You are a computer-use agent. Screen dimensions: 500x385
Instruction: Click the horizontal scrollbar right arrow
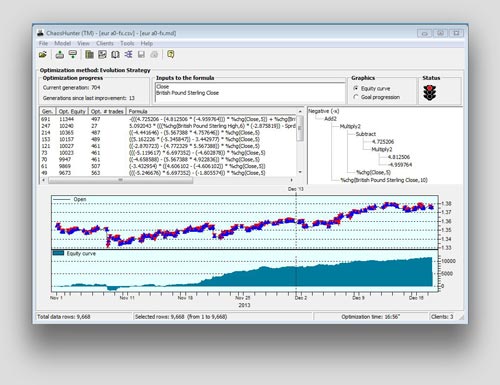click(x=292, y=180)
